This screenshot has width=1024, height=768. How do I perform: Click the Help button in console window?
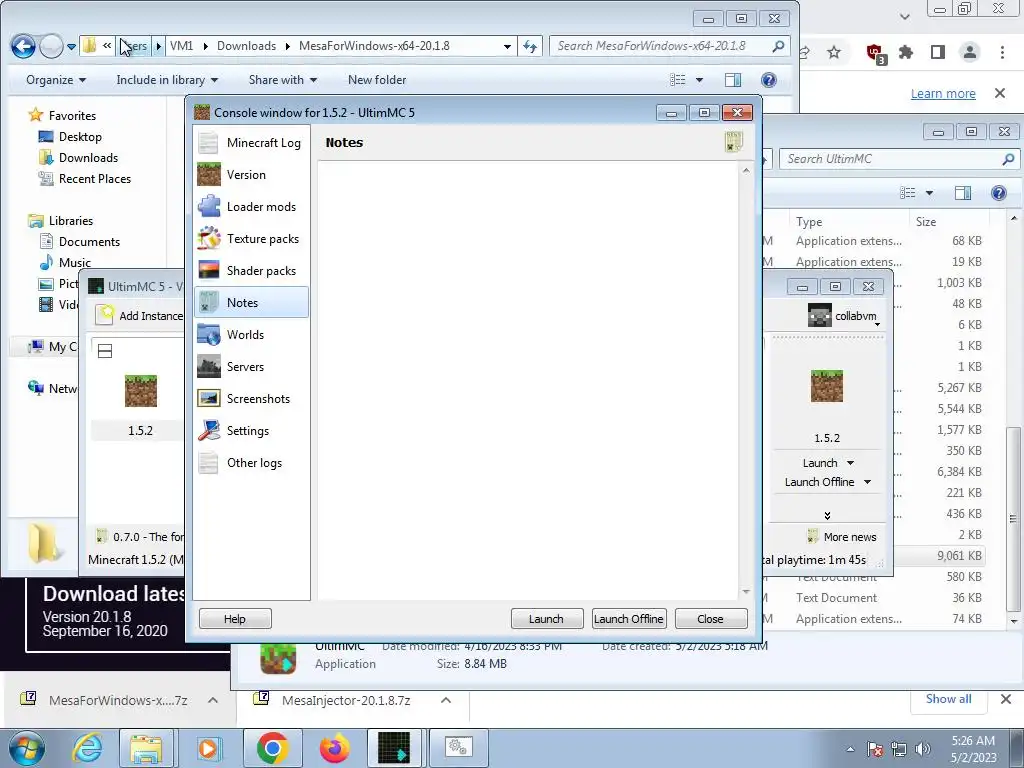point(235,618)
